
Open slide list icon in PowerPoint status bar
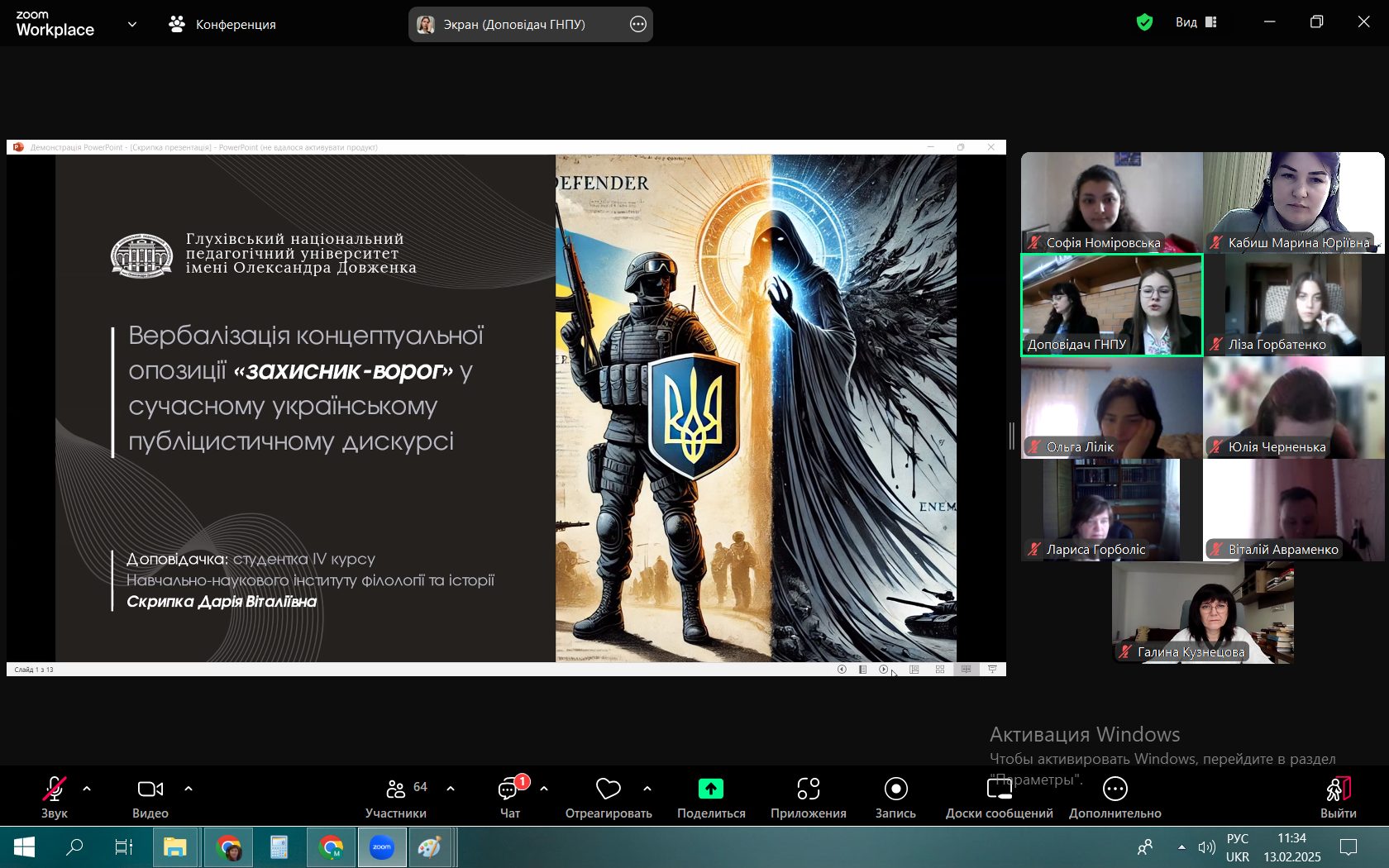[x=862, y=670]
